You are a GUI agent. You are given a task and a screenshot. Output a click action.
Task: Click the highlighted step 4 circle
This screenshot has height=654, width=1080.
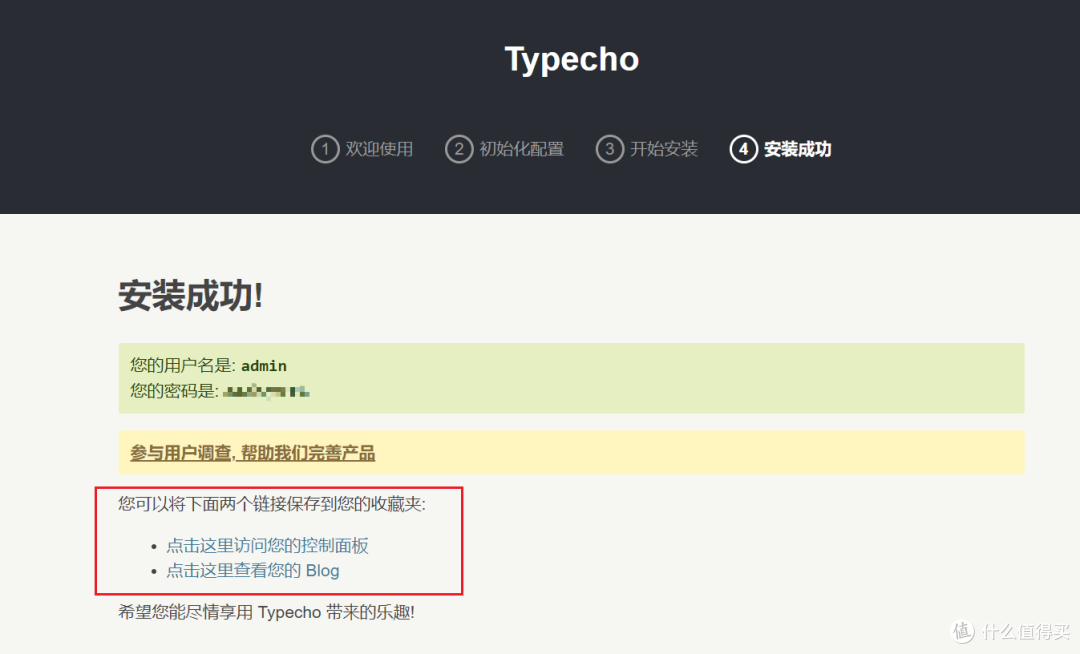pyautogui.click(x=744, y=149)
